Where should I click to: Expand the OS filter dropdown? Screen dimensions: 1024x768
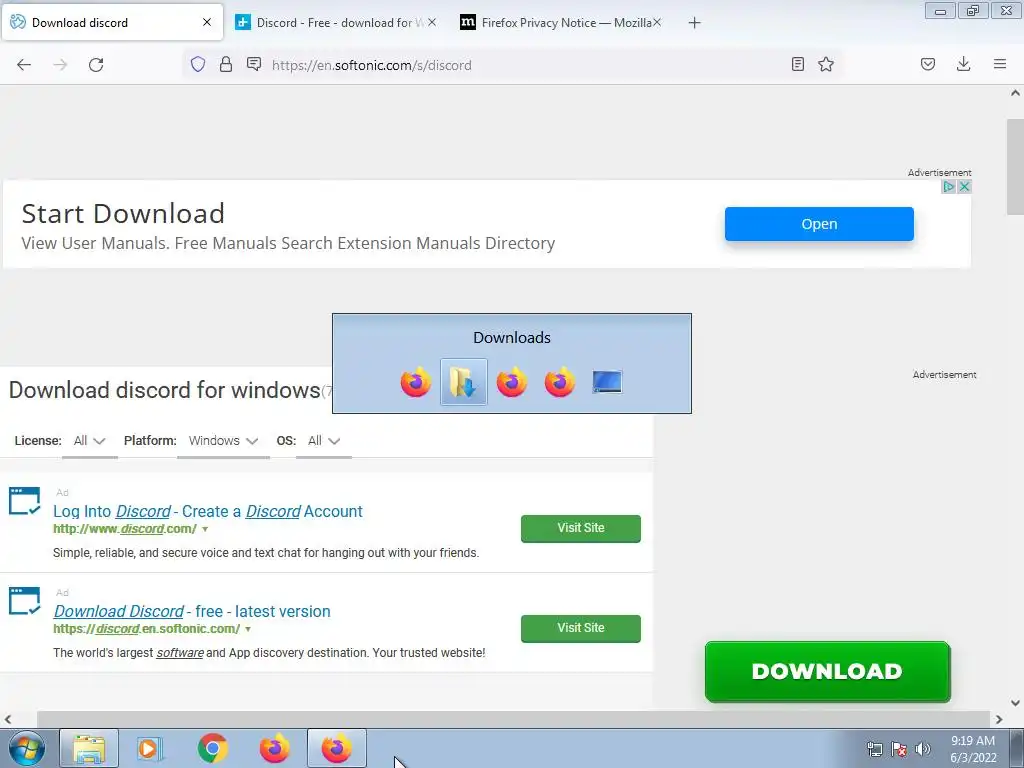pyautogui.click(x=324, y=441)
